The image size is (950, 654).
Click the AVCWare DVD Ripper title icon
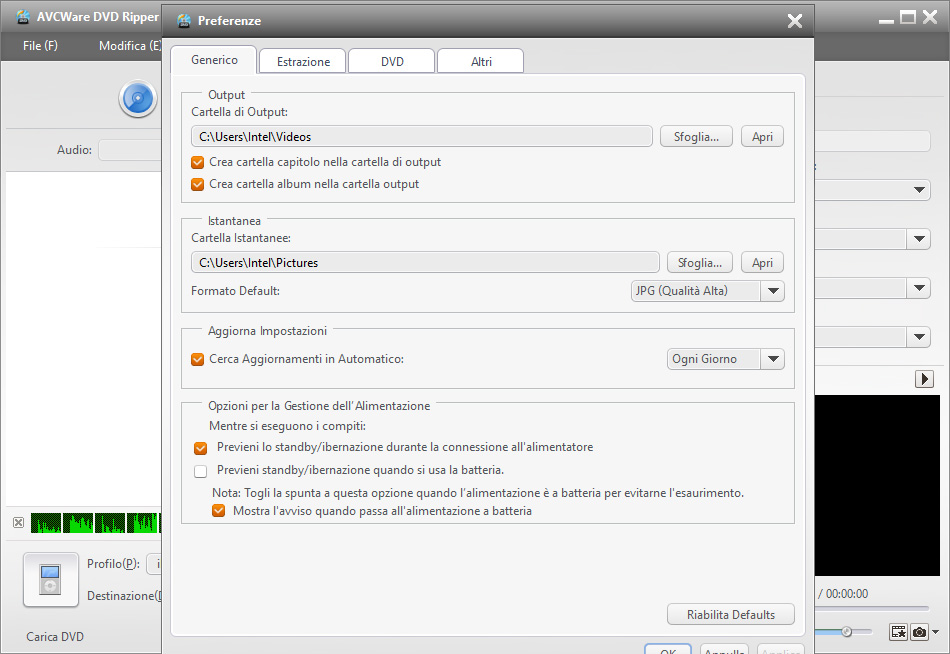click(x=22, y=17)
